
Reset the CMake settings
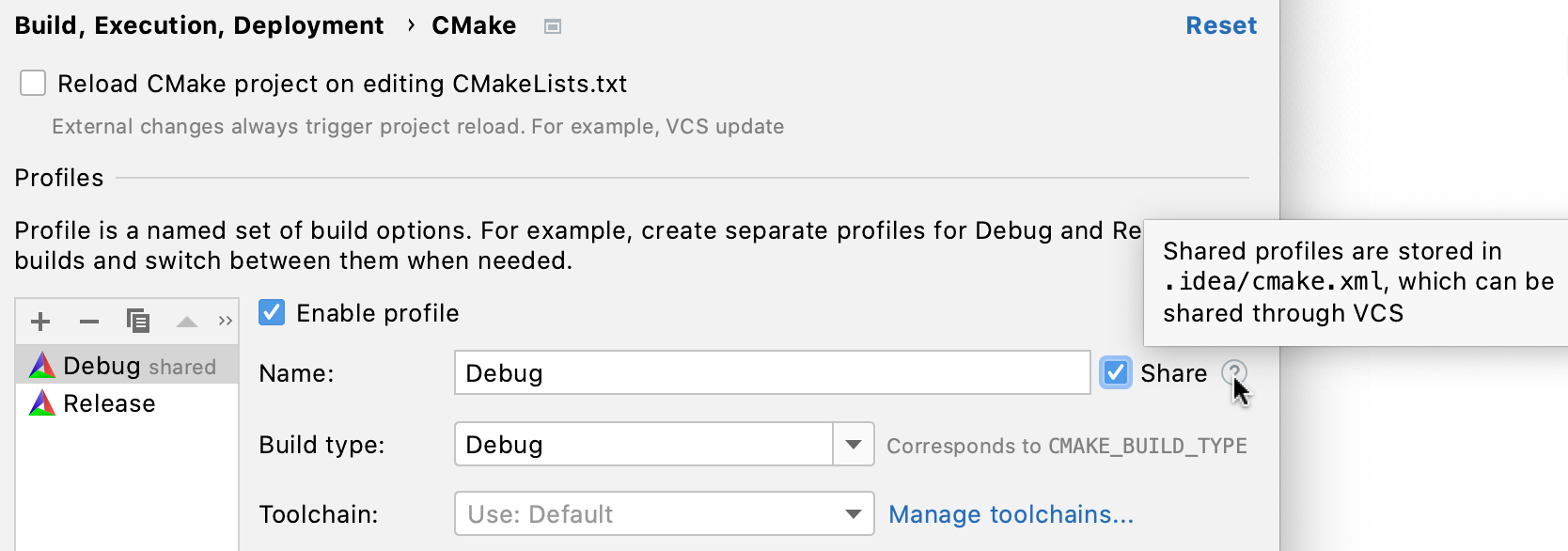click(1221, 25)
